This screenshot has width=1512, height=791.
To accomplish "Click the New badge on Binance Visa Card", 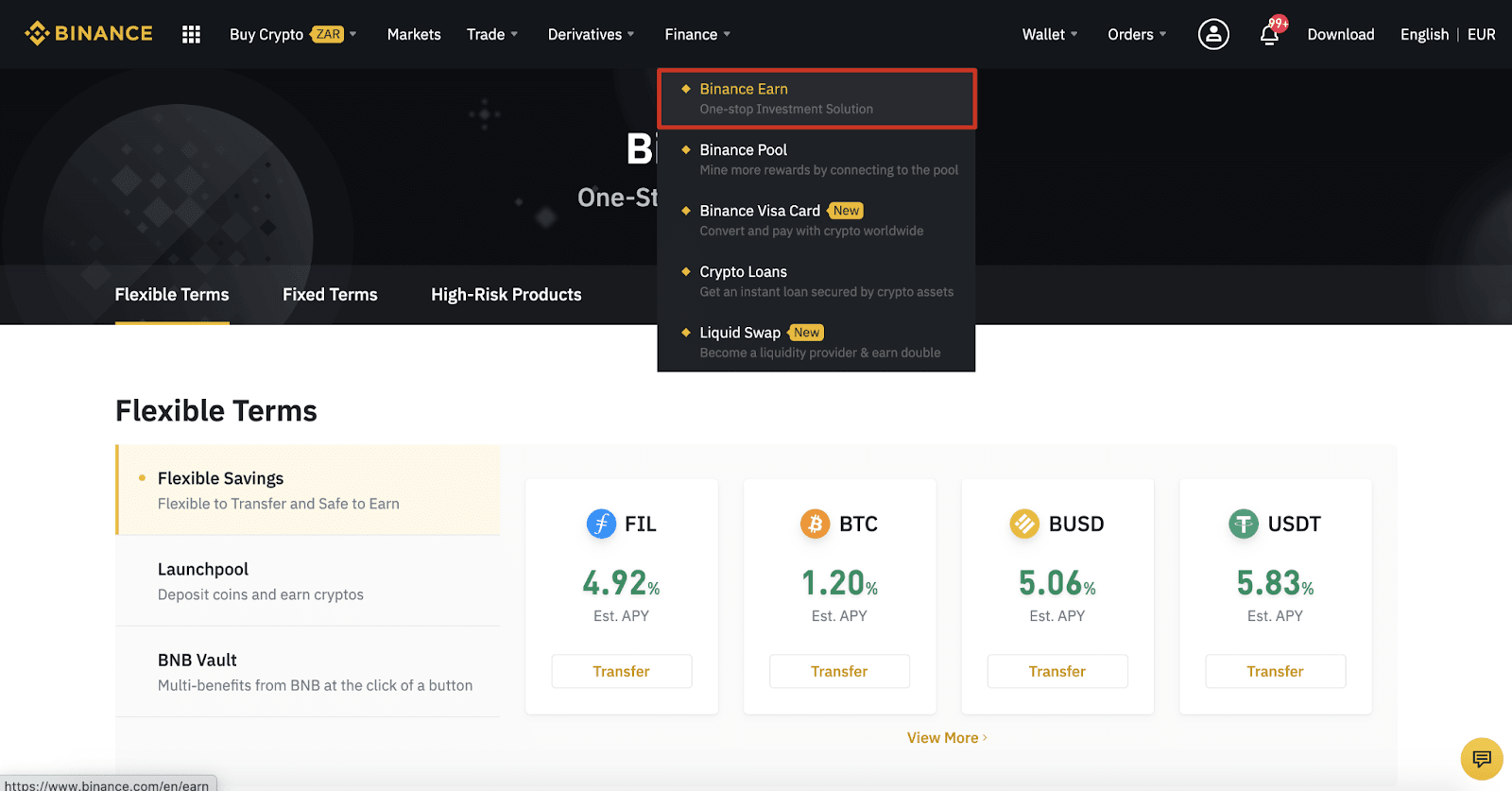I will (x=846, y=211).
